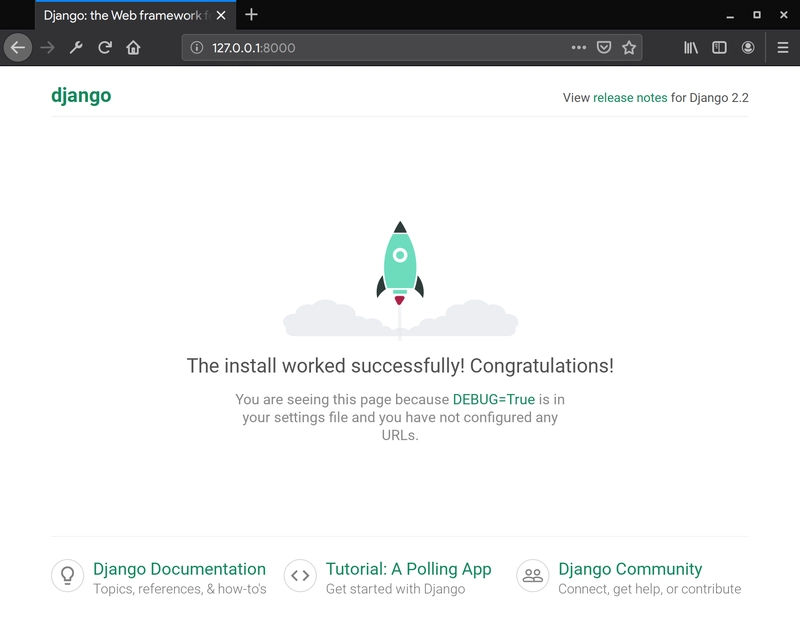The image size is (800, 619).
Task: Open the release notes link
Action: [x=630, y=97]
